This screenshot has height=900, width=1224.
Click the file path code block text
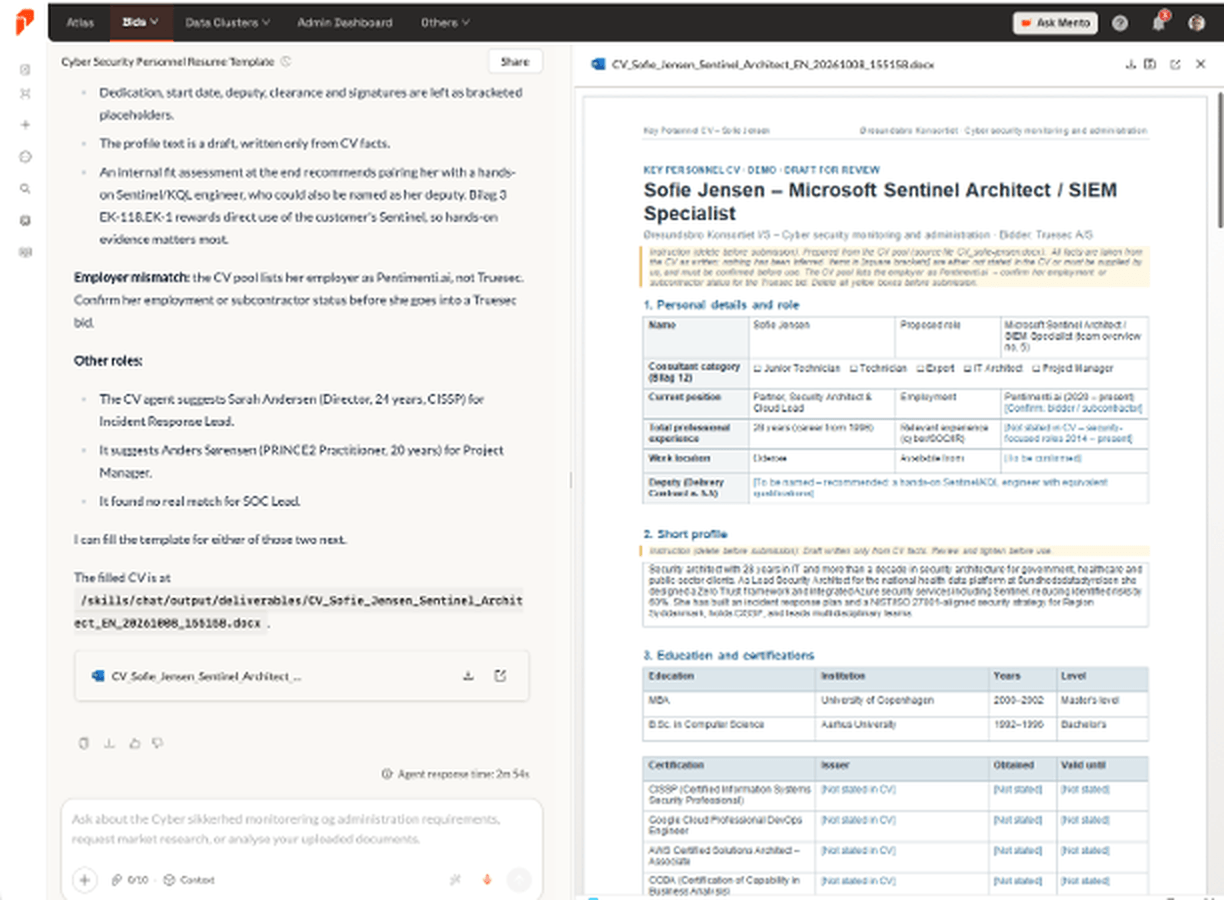[x=300, y=610]
